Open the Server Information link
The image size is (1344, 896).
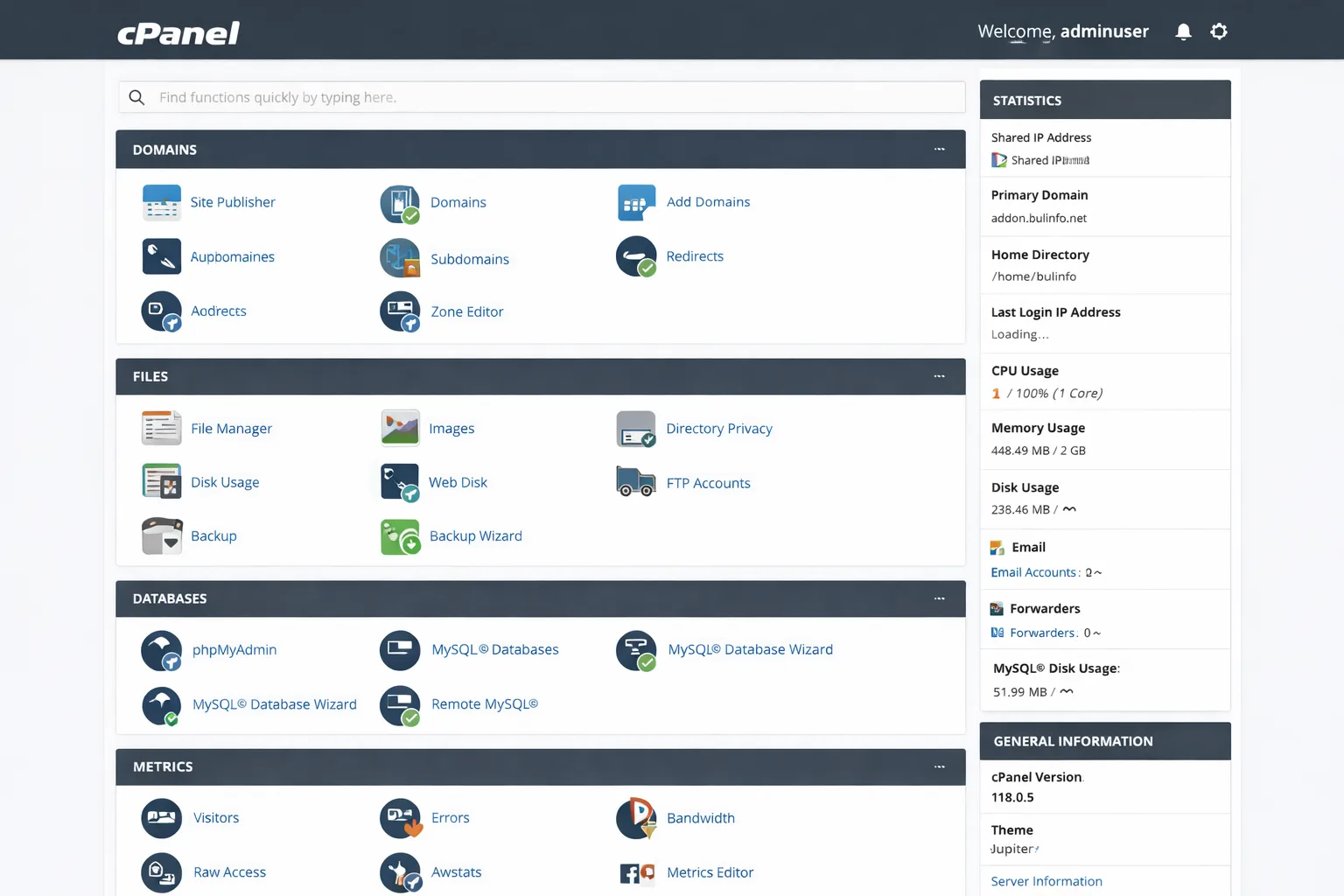click(x=1046, y=881)
